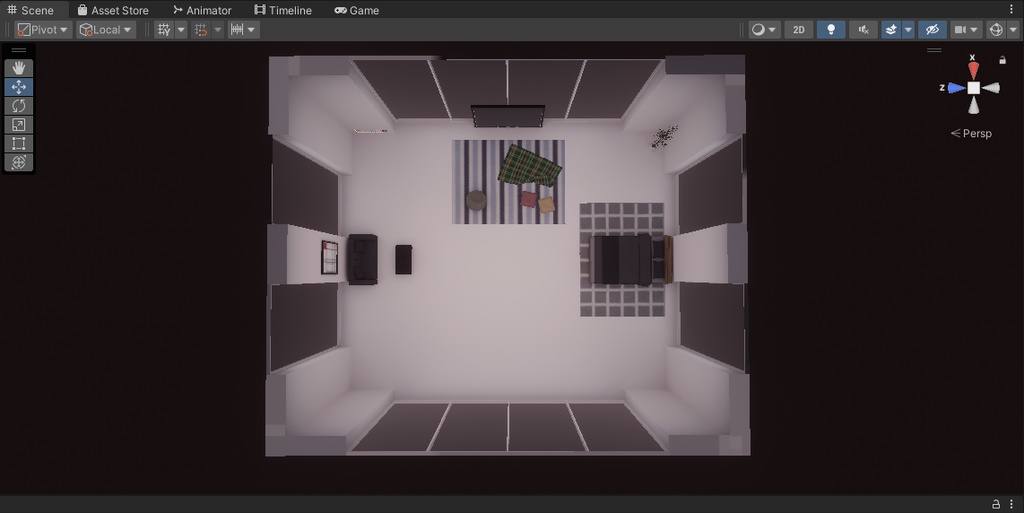Toggle Gizmos globe icon
The image size is (1024, 513).
pyautogui.click(x=995, y=29)
